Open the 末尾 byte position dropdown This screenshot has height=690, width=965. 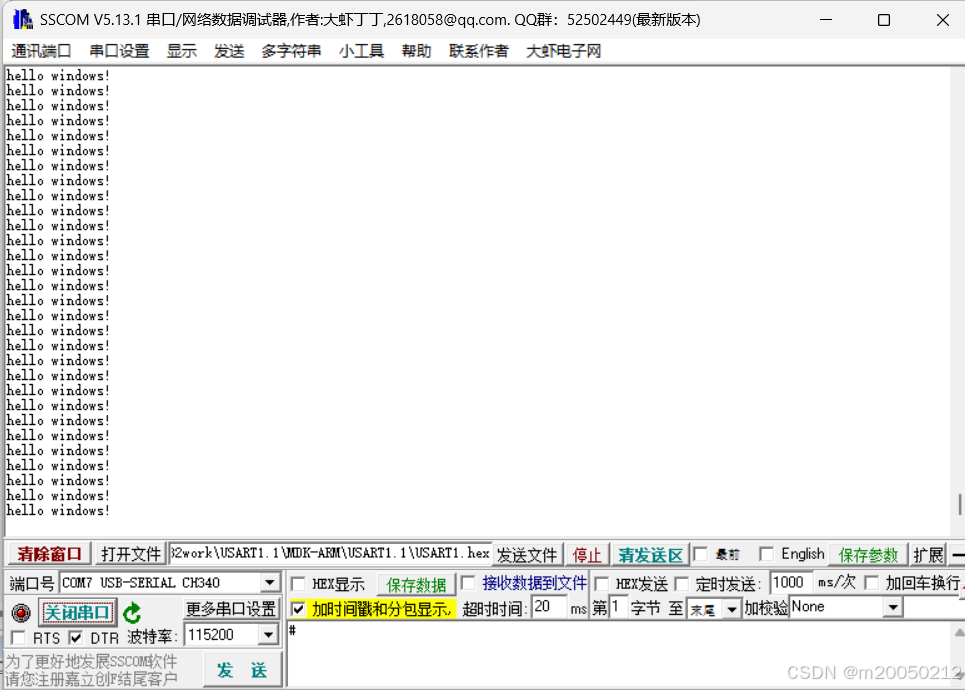point(735,609)
